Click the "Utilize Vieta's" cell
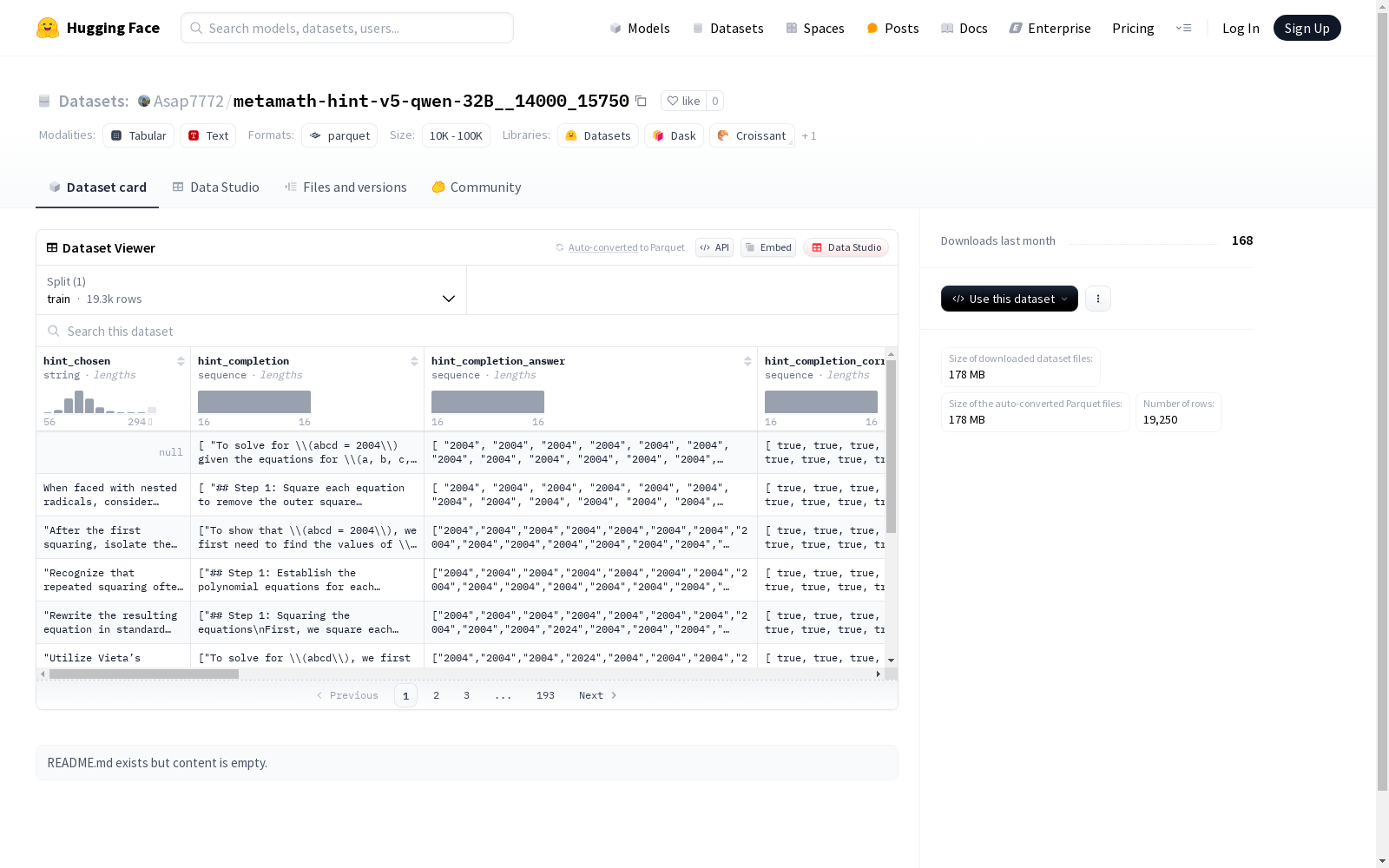The width and height of the screenshot is (1389, 868). click(114, 656)
